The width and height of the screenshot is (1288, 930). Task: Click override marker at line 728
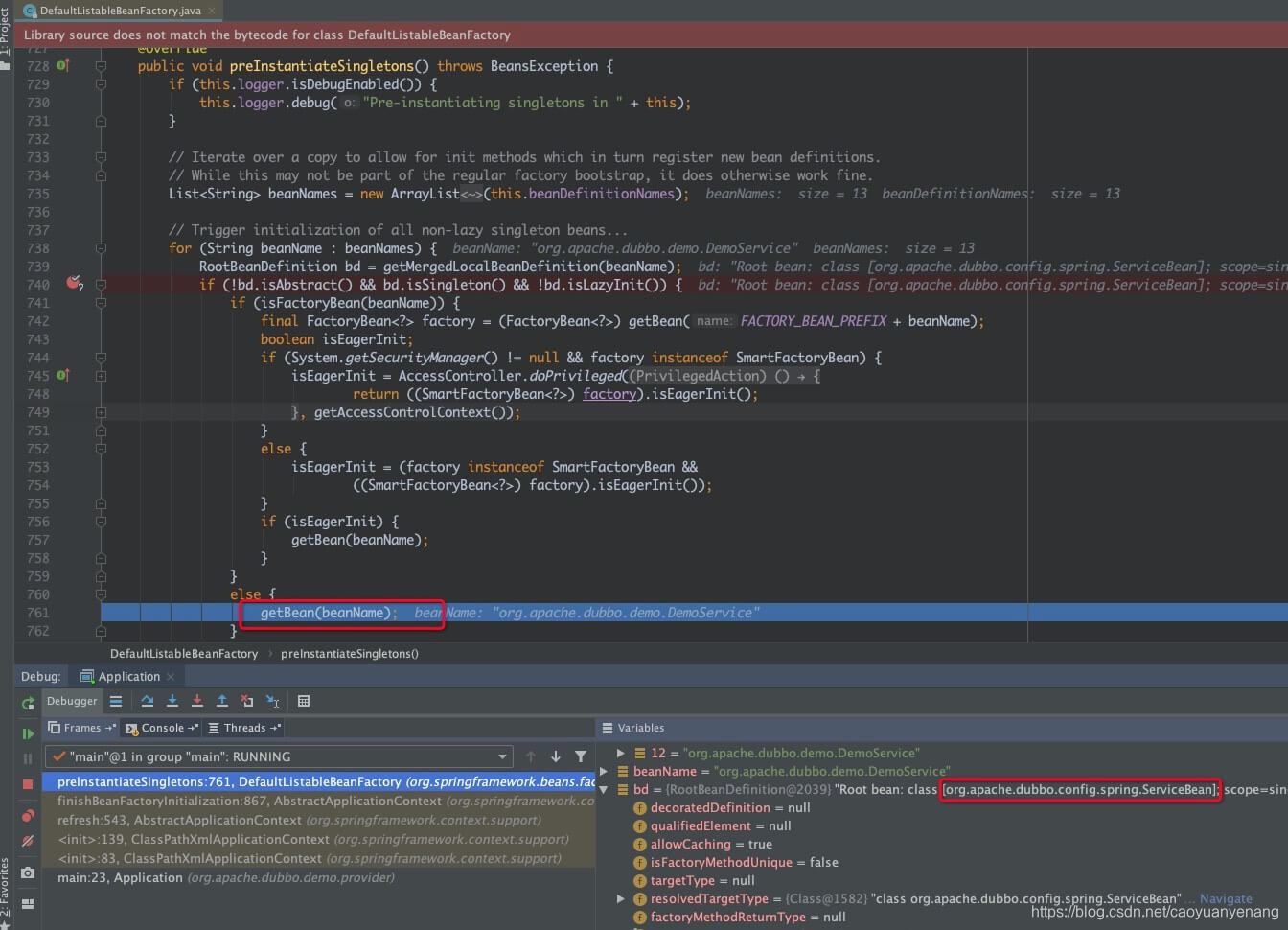pos(62,65)
